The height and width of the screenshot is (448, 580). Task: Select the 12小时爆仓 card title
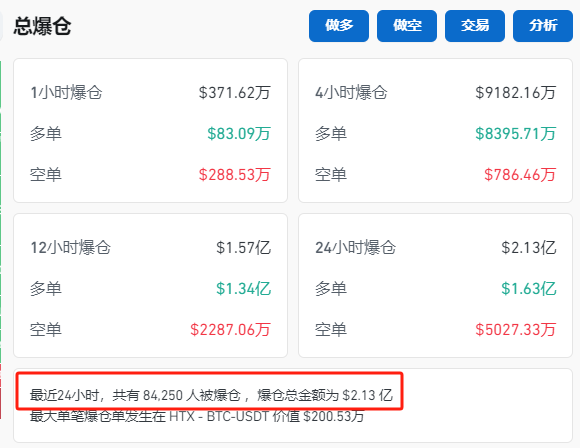point(70,247)
